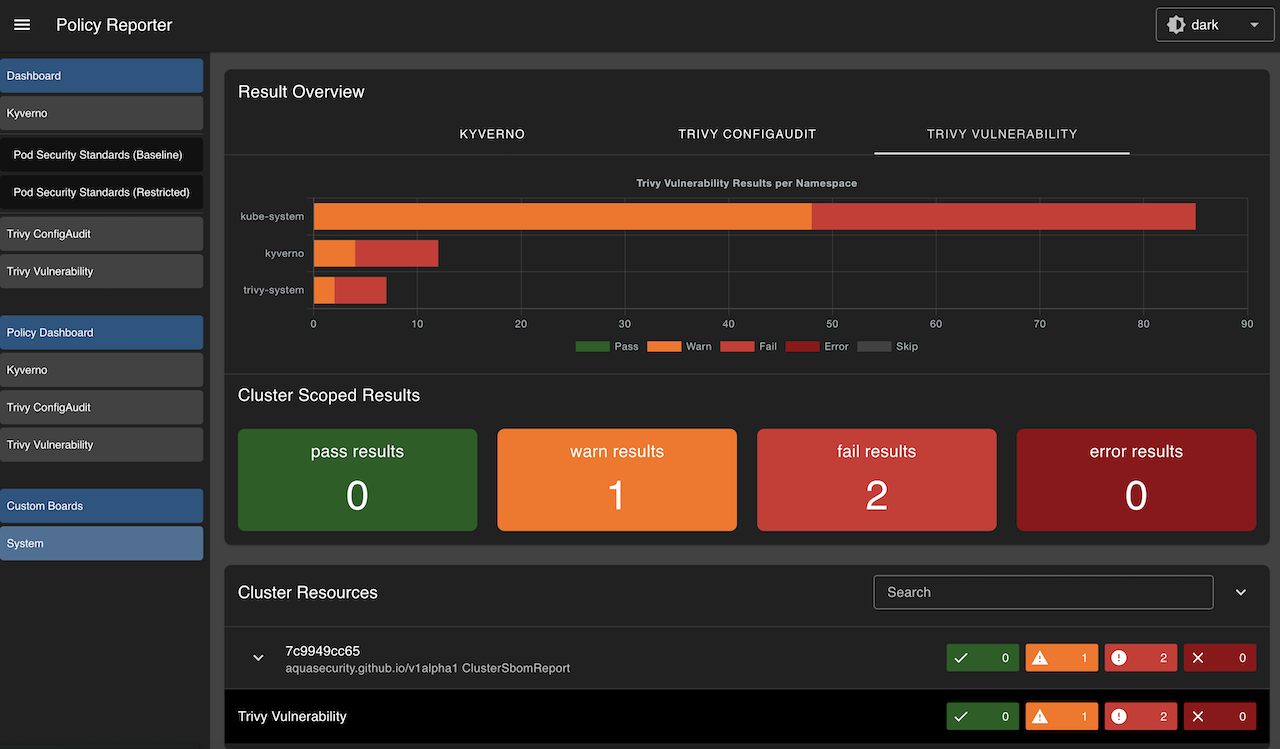Click the kube-system orange warn bar

point(563,216)
